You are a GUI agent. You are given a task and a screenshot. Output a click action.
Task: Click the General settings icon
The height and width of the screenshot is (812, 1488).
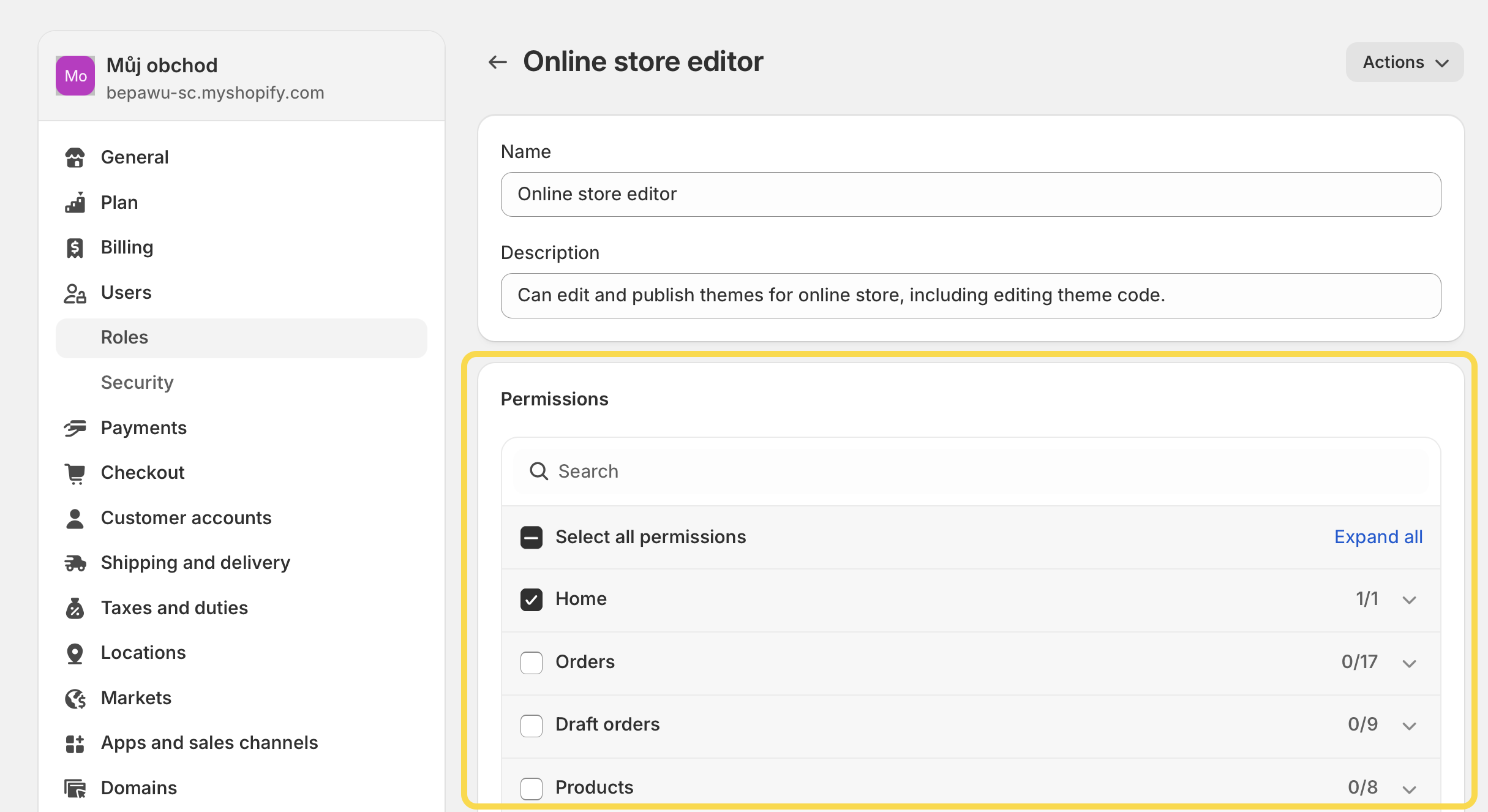click(77, 157)
